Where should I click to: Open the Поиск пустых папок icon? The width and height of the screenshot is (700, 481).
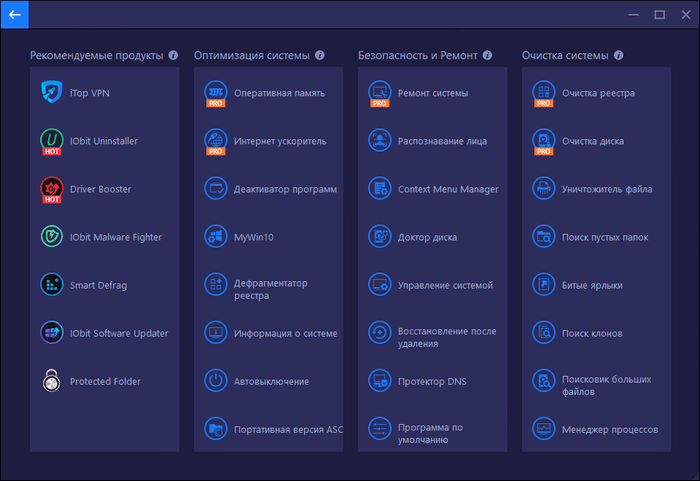[x=543, y=237]
